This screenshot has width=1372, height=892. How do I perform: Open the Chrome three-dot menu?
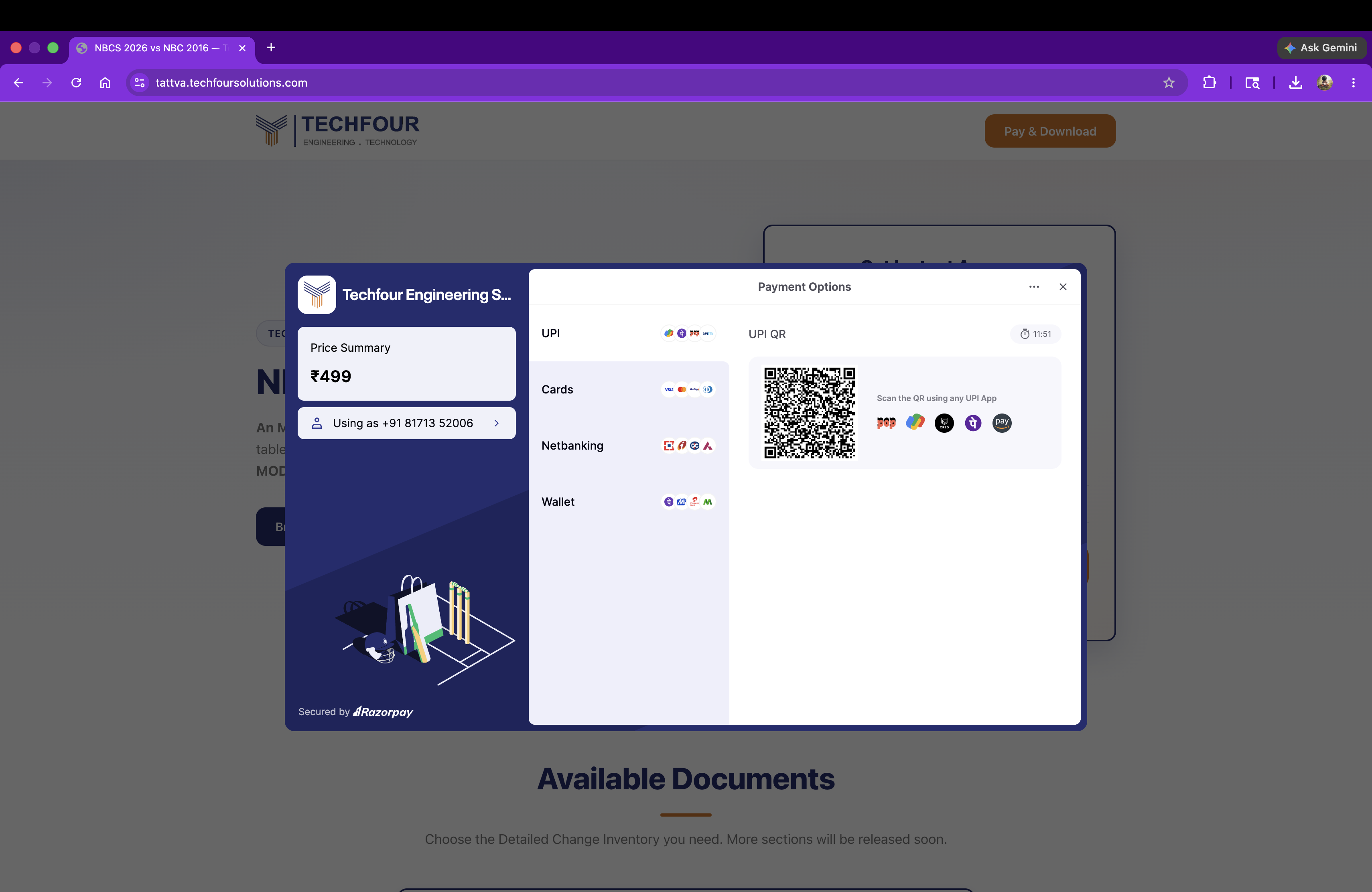point(1354,82)
